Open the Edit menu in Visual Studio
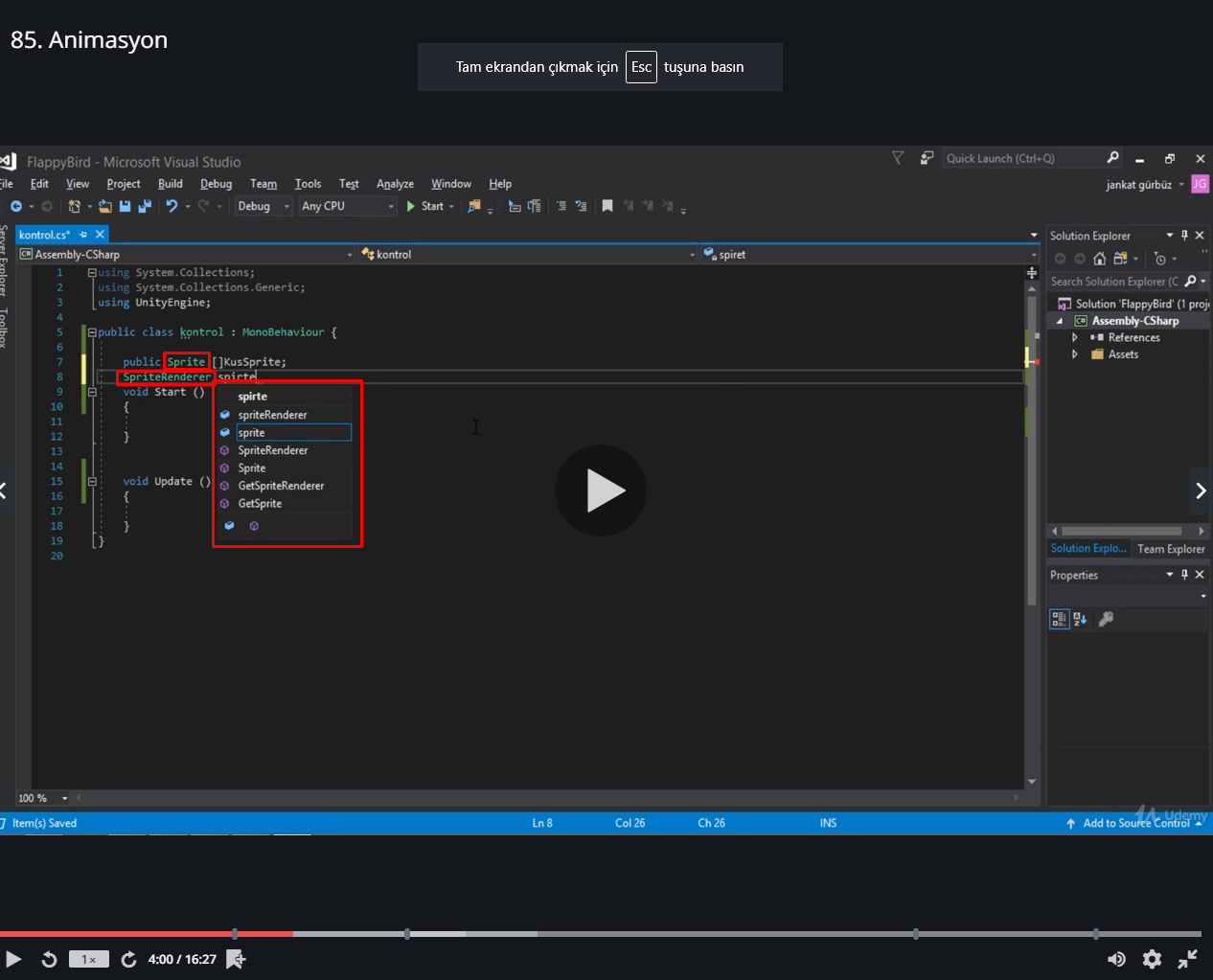The height and width of the screenshot is (980, 1213). (x=39, y=184)
